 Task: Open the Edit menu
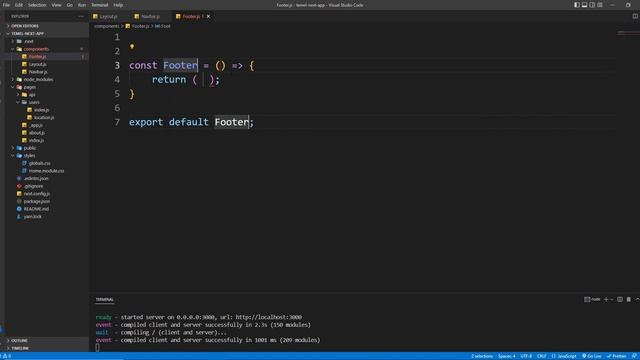click(19, 5)
